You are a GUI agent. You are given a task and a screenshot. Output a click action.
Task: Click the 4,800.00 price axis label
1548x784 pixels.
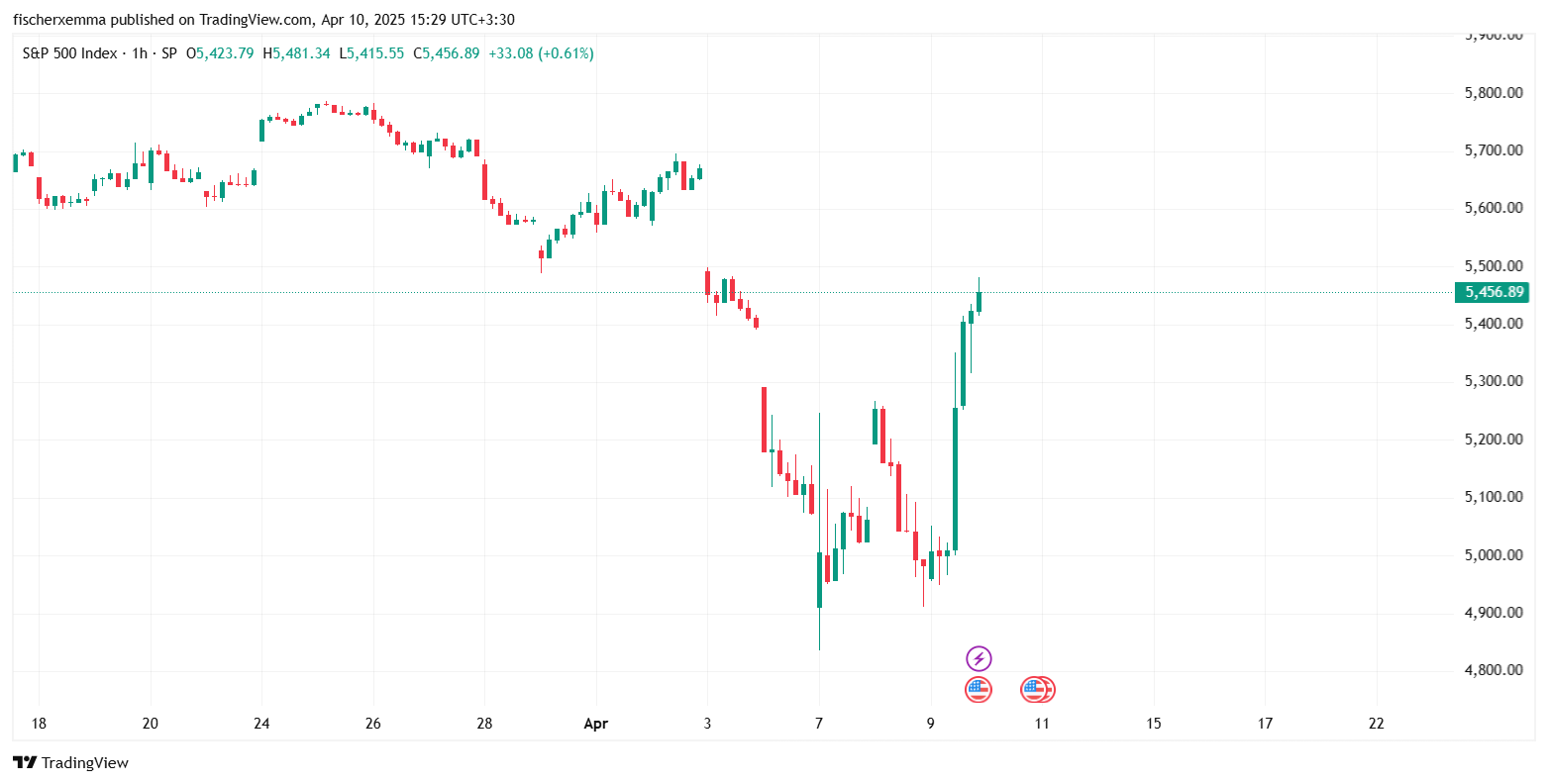pyautogui.click(x=1493, y=670)
